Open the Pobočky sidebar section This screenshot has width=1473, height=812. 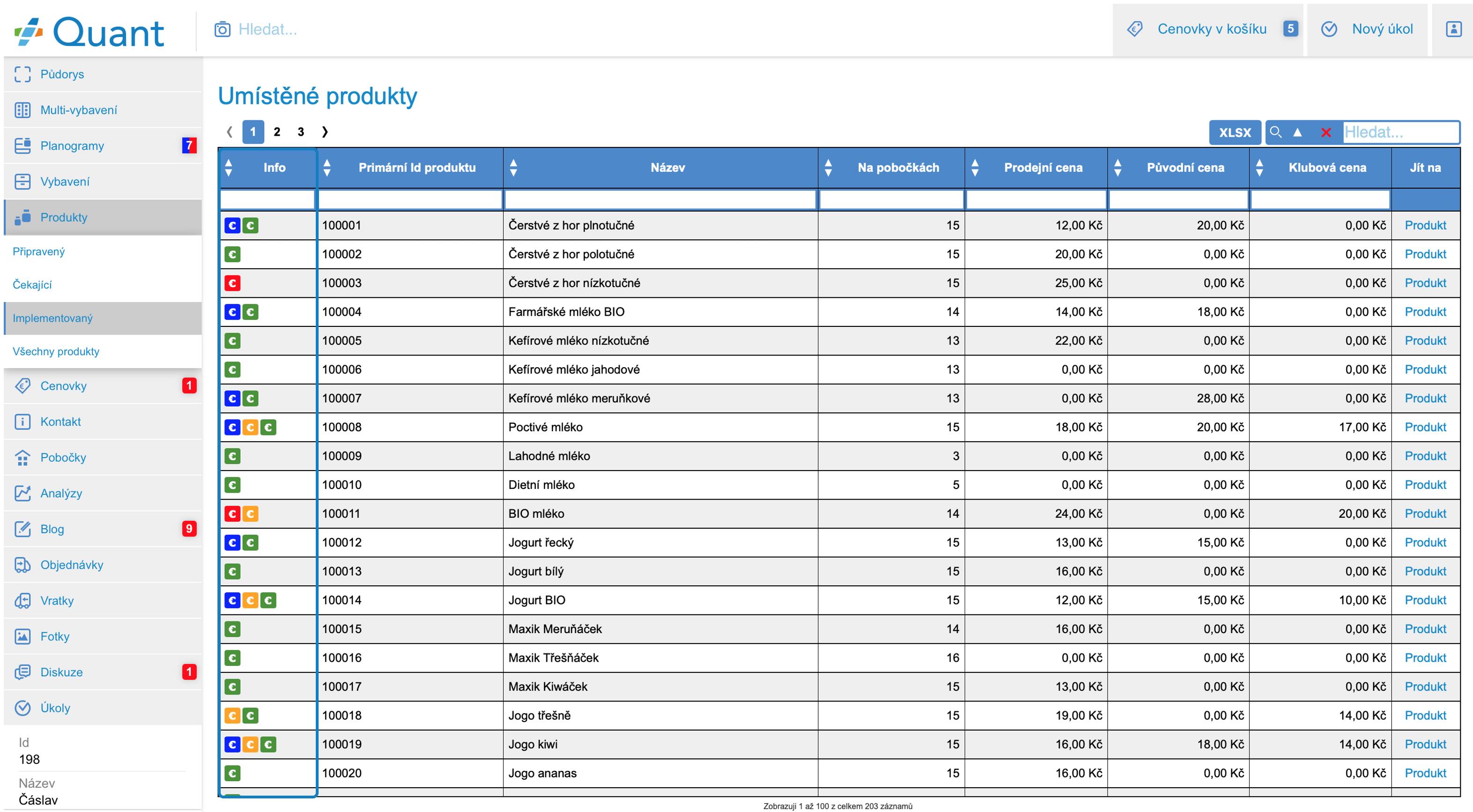[103, 457]
